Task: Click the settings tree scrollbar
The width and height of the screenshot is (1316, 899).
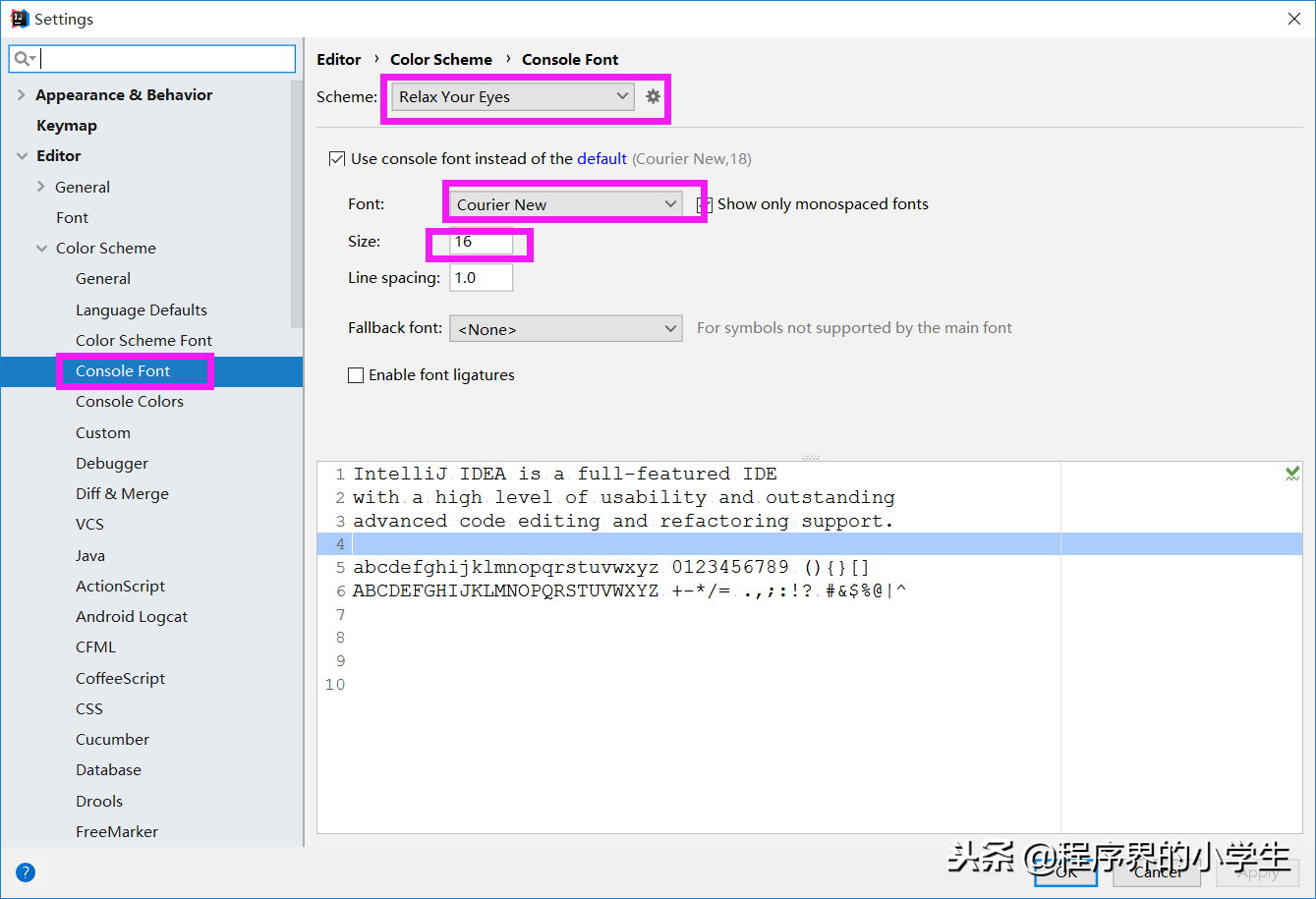Action: point(298,204)
